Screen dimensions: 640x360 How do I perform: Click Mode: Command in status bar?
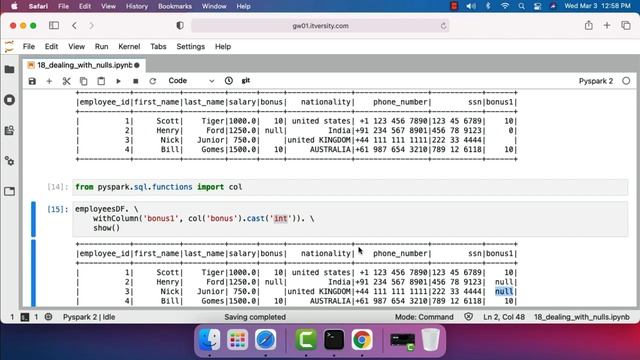424,317
